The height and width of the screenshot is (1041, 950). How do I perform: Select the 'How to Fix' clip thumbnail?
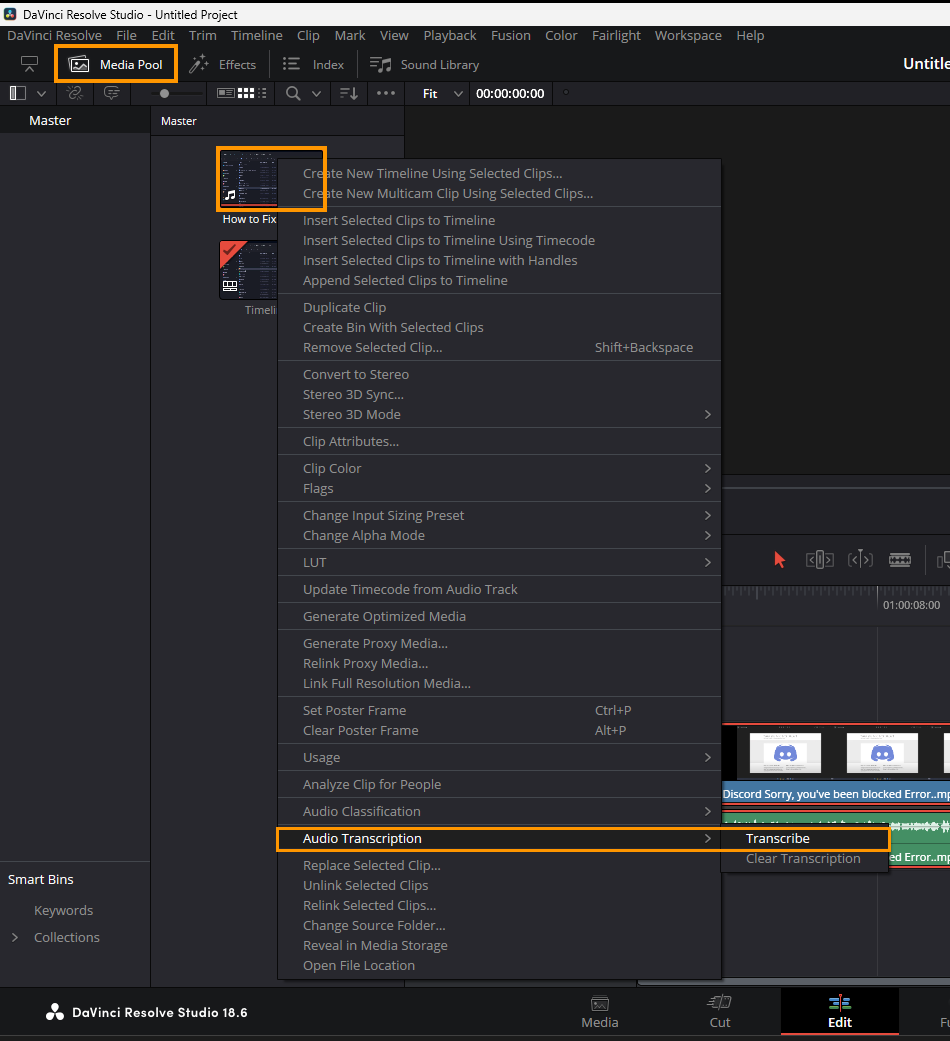[x=248, y=178]
